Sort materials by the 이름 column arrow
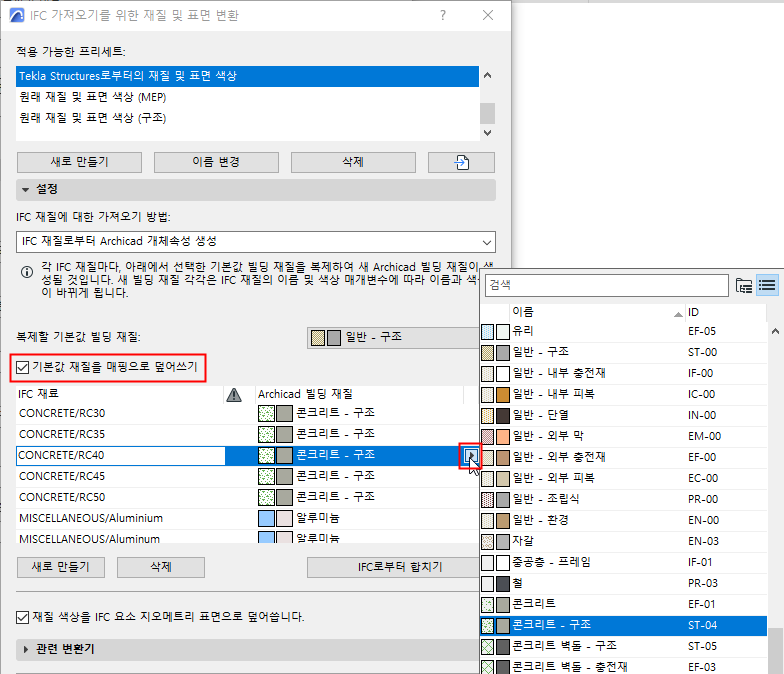Screen dimensions: 784x674 tap(678, 314)
